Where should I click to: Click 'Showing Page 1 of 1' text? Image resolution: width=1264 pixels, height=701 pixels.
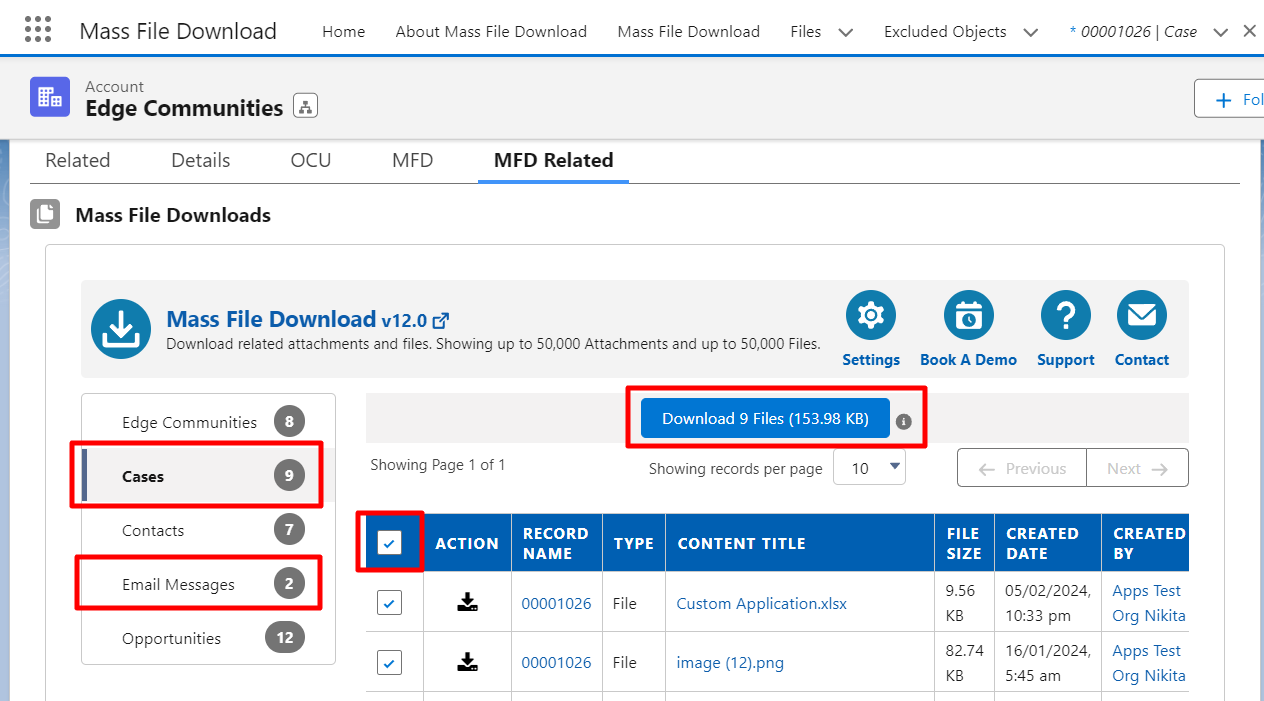click(438, 465)
